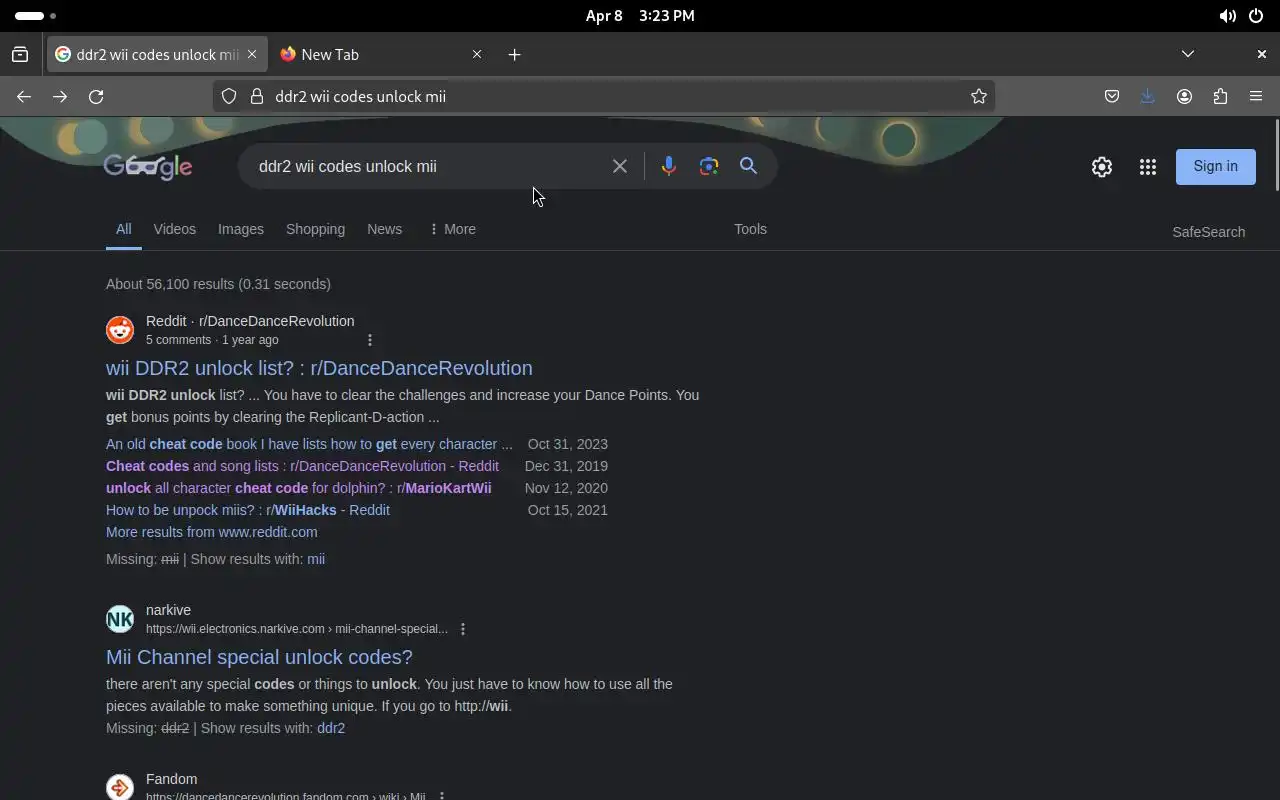Open 'How to be unpock miis' link

tap(248, 510)
